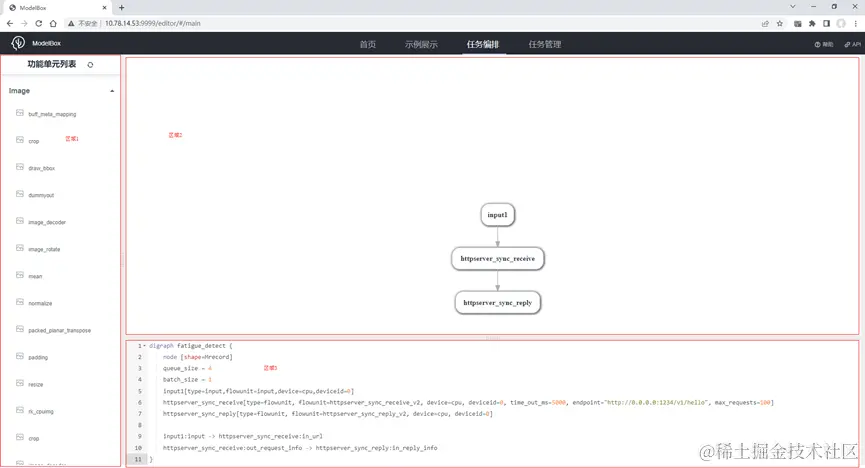Viewport: 865px width, 468px height.
Task: Go back in the browser
Action: pyautogui.click(x=10, y=23)
